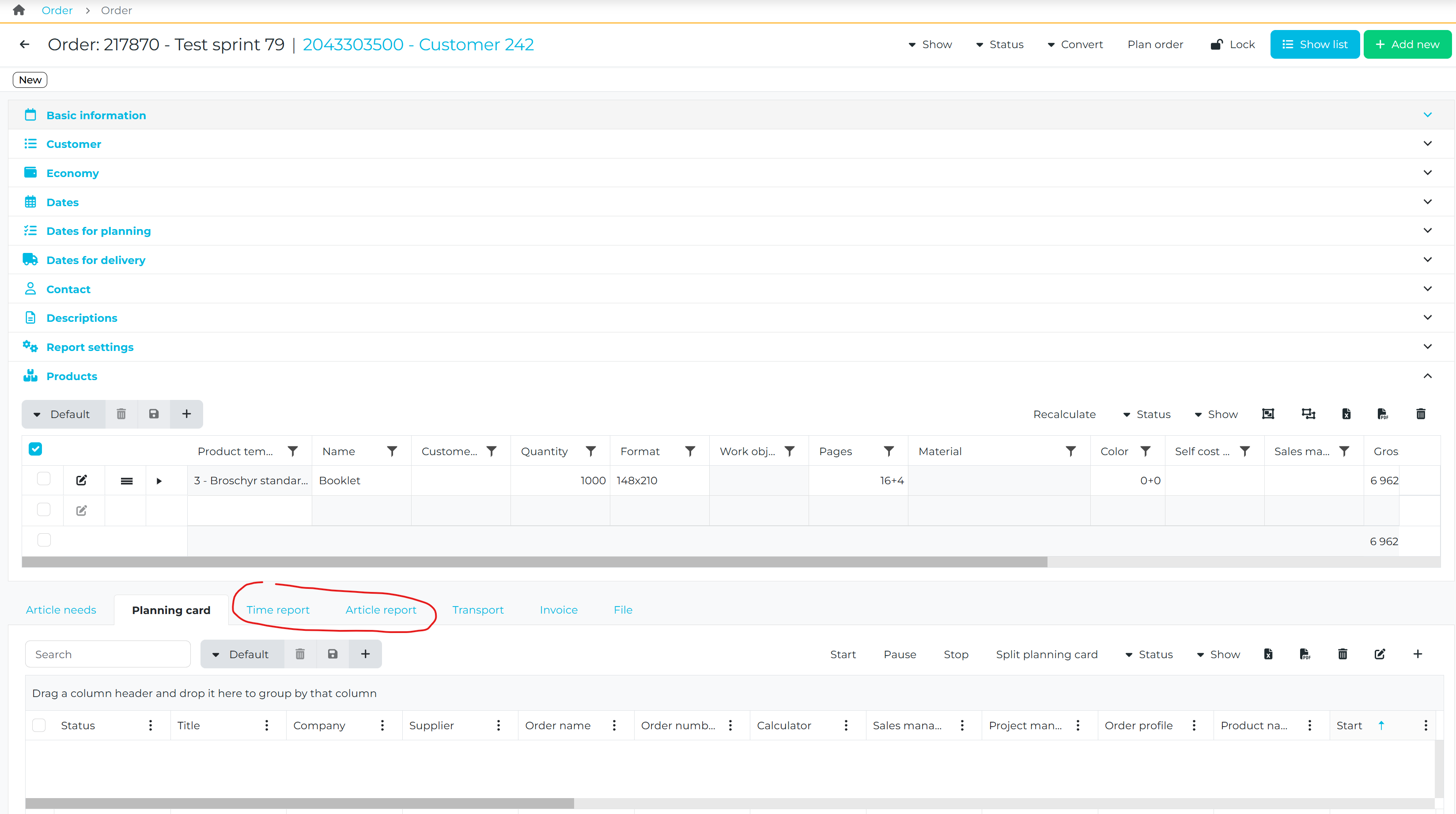Click the back arrow beside order title

tap(24, 44)
